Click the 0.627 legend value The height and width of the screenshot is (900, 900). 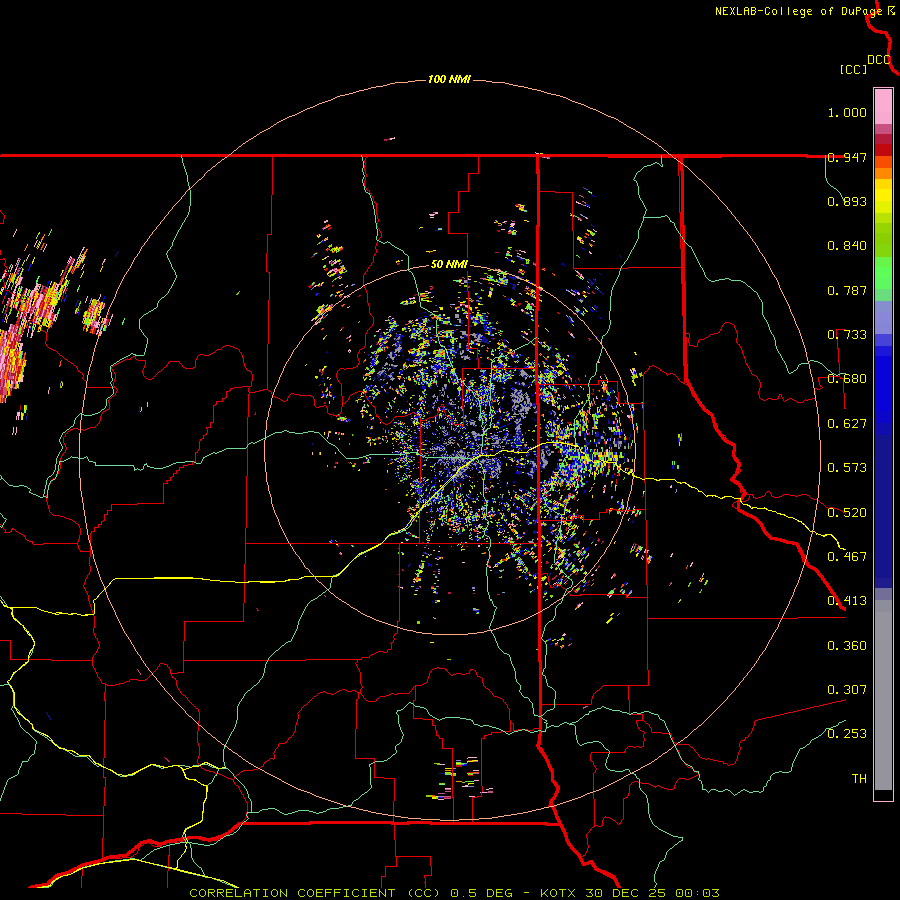(847, 424)
